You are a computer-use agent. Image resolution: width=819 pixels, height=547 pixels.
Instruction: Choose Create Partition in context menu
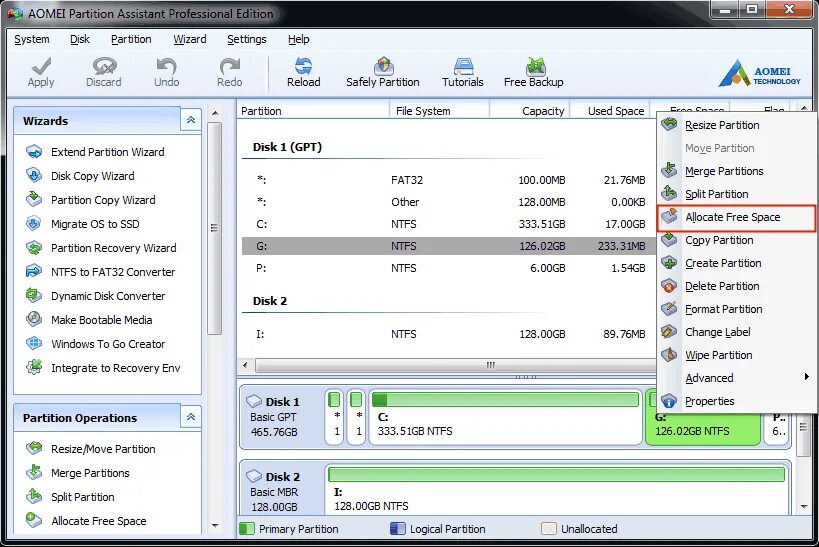[736, 263]
